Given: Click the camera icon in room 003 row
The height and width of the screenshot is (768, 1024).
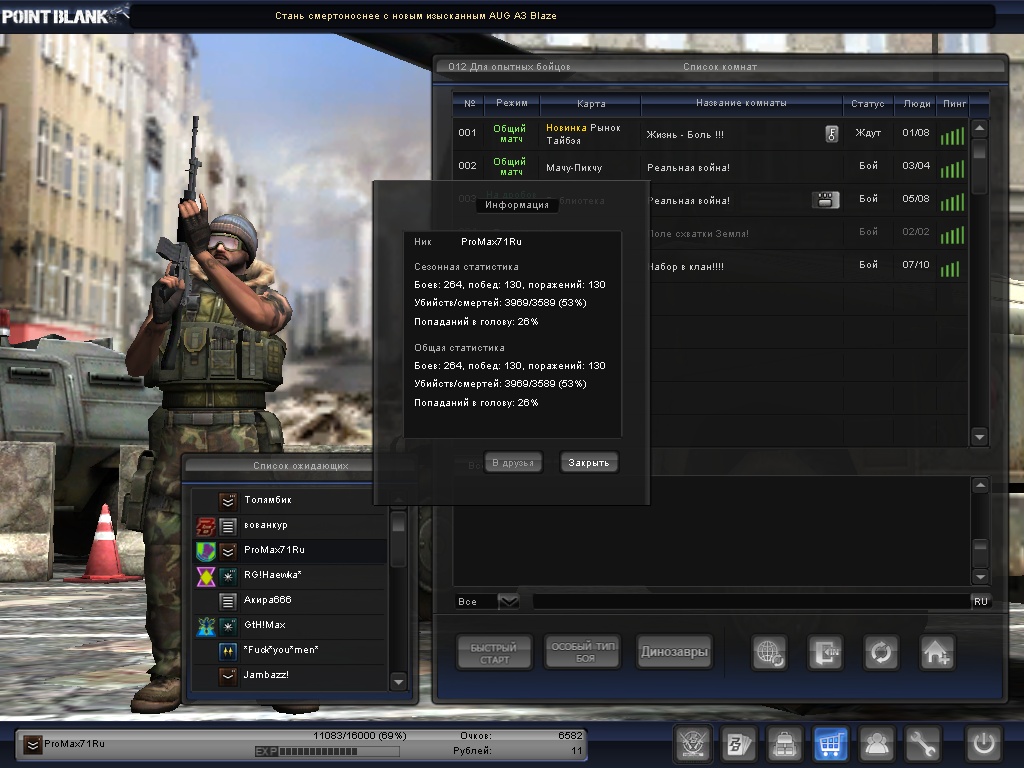Looking at the screenshot, I should 825,200.
